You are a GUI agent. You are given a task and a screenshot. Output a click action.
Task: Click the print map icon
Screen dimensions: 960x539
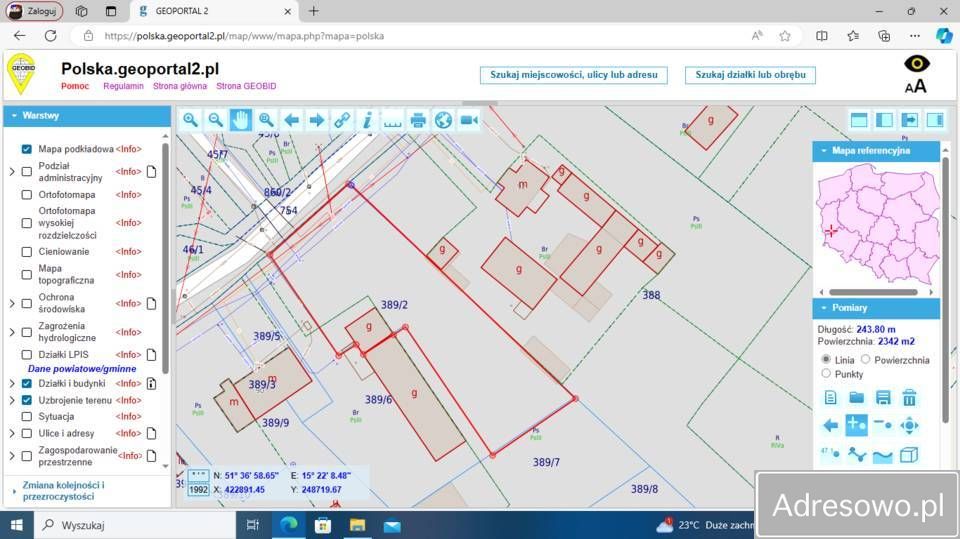tap(418, 120)
